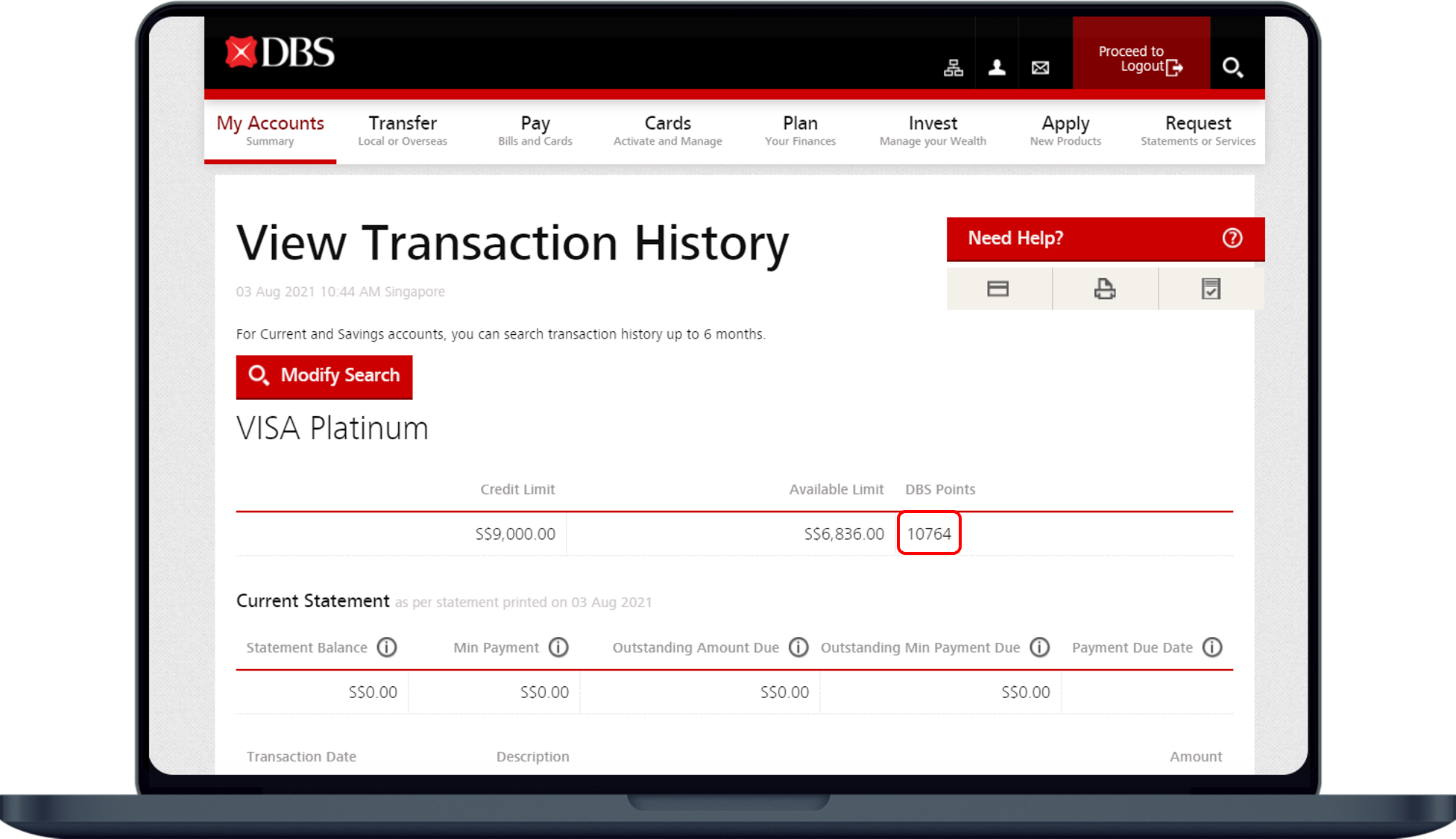The image size is (1456, 839).
Task: Click Proceed to Logout
Action: click(1141, 59)
